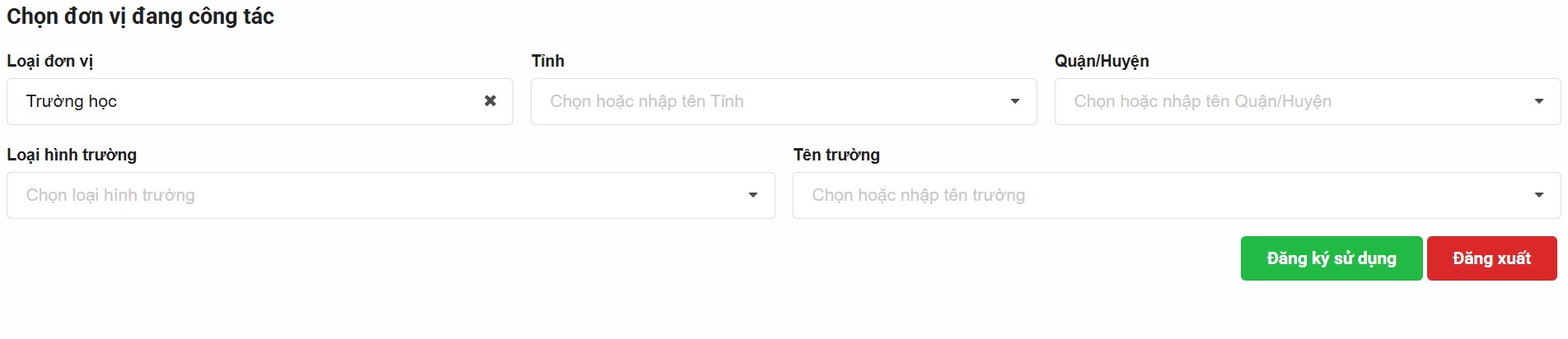1568x339 pixels.
Task: Click empty space inside the Tên trường box
Action: click(x=1277, y=195)
